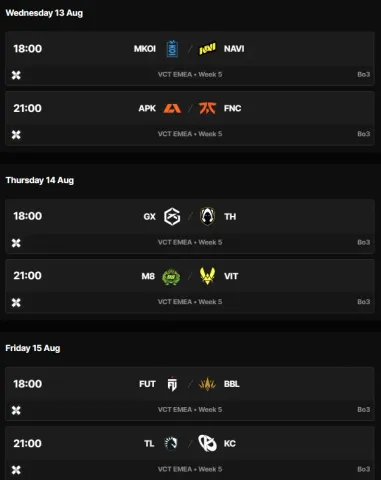This screenshot has width=381, height=480.
Task: Select the Apeks orange logo
Action: point(172,108)
